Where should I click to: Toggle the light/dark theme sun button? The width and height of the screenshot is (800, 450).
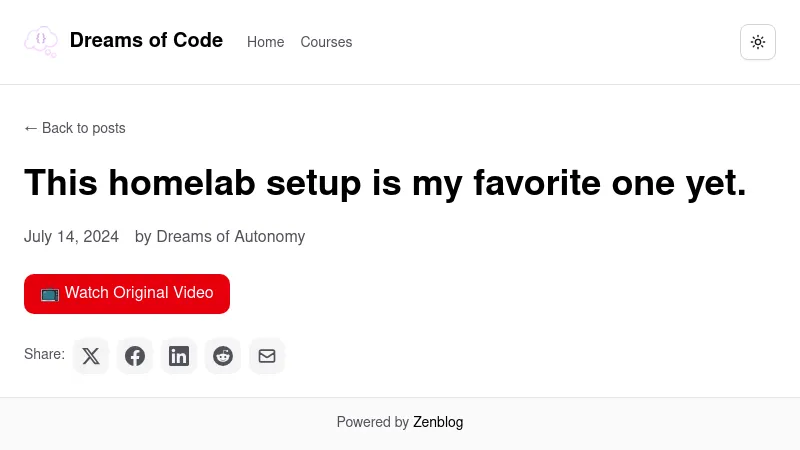tap(758, 42)
